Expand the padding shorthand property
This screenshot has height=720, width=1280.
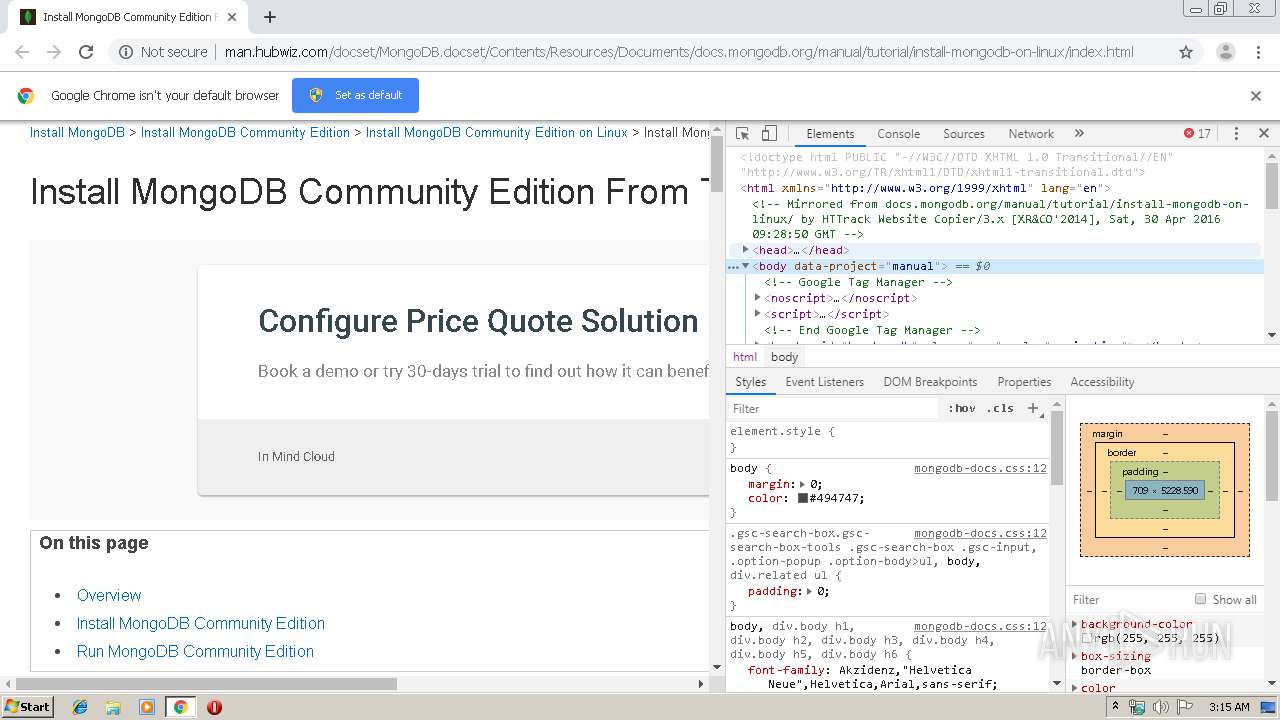[x=810, y=591]
